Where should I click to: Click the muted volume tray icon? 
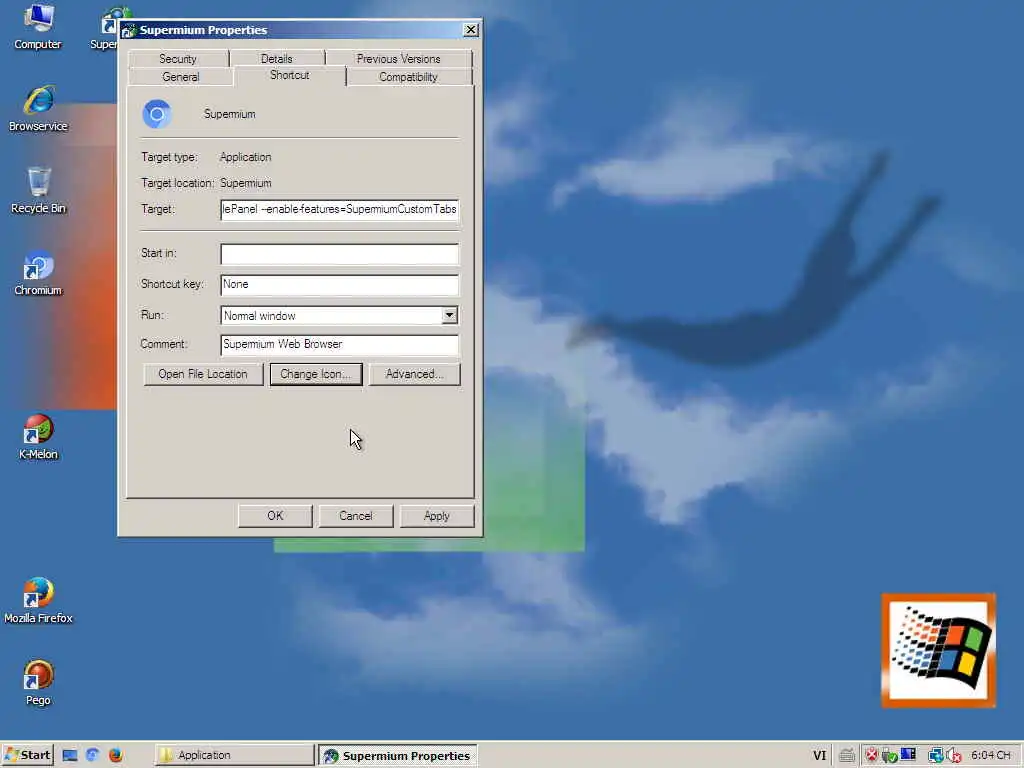point(953,756)
